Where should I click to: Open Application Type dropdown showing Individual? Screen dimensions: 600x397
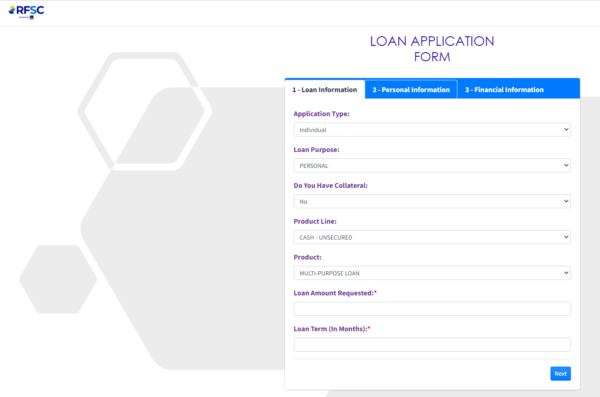pyautogui.click(x=432, y=130)
